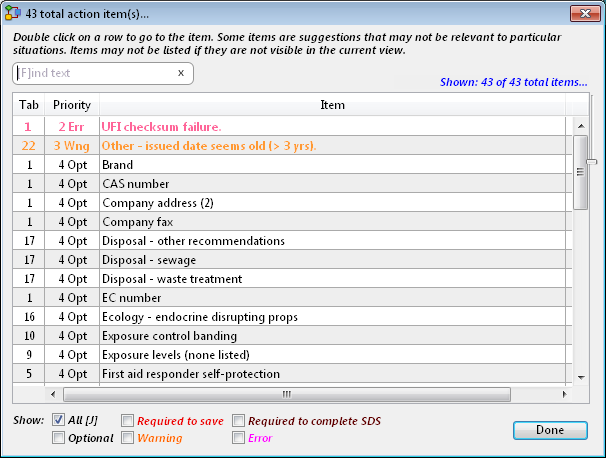Click the 2 Err priority cell

click(x=72, y=126)
